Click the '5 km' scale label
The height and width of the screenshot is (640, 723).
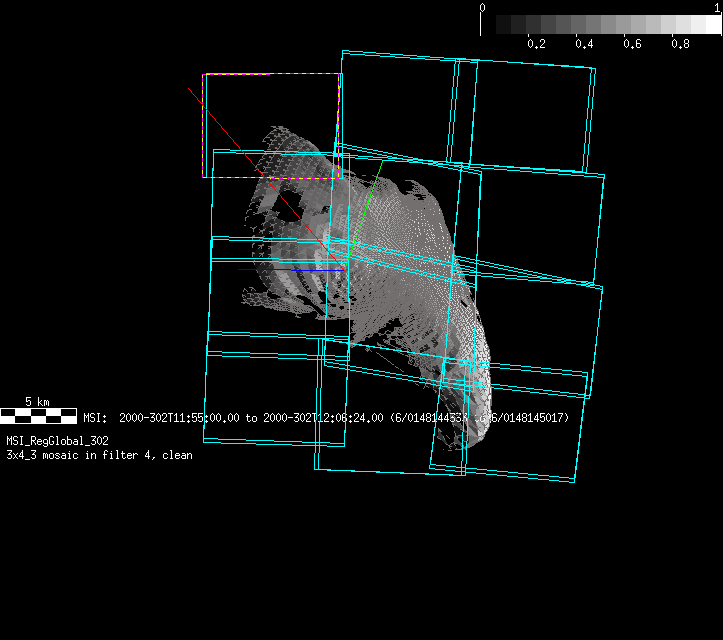[37, 401]
